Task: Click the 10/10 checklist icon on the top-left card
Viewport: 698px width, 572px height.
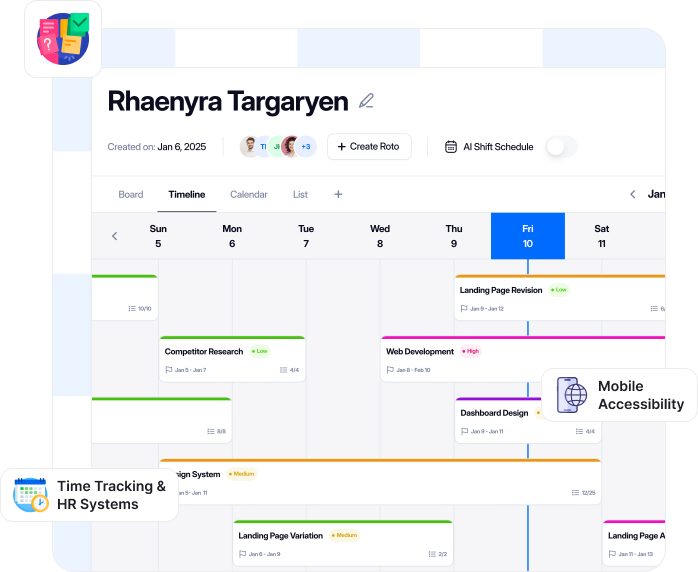Action: tap(132, 308)
